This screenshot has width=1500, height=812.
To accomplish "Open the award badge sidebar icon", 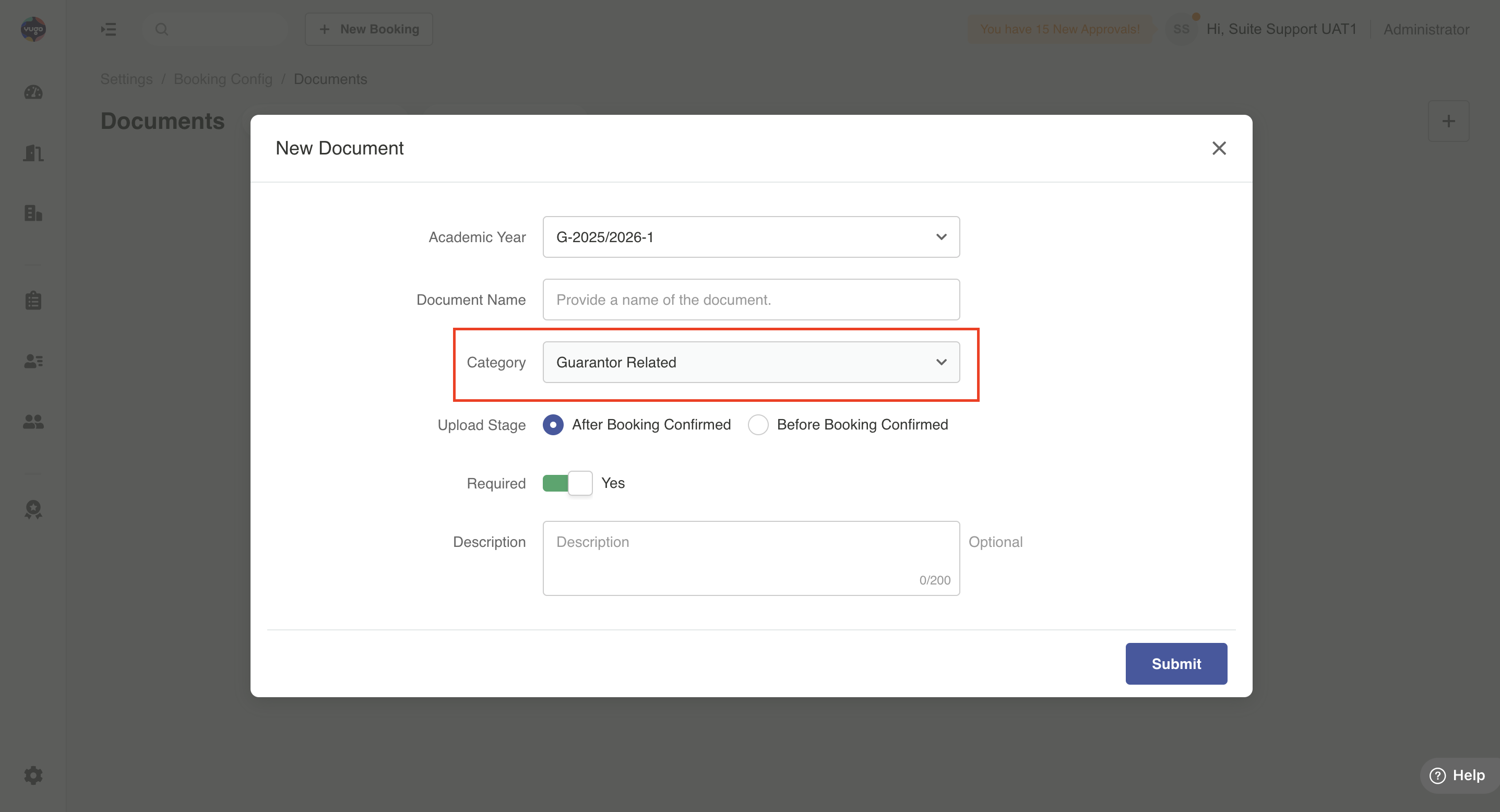I will 33,509.
